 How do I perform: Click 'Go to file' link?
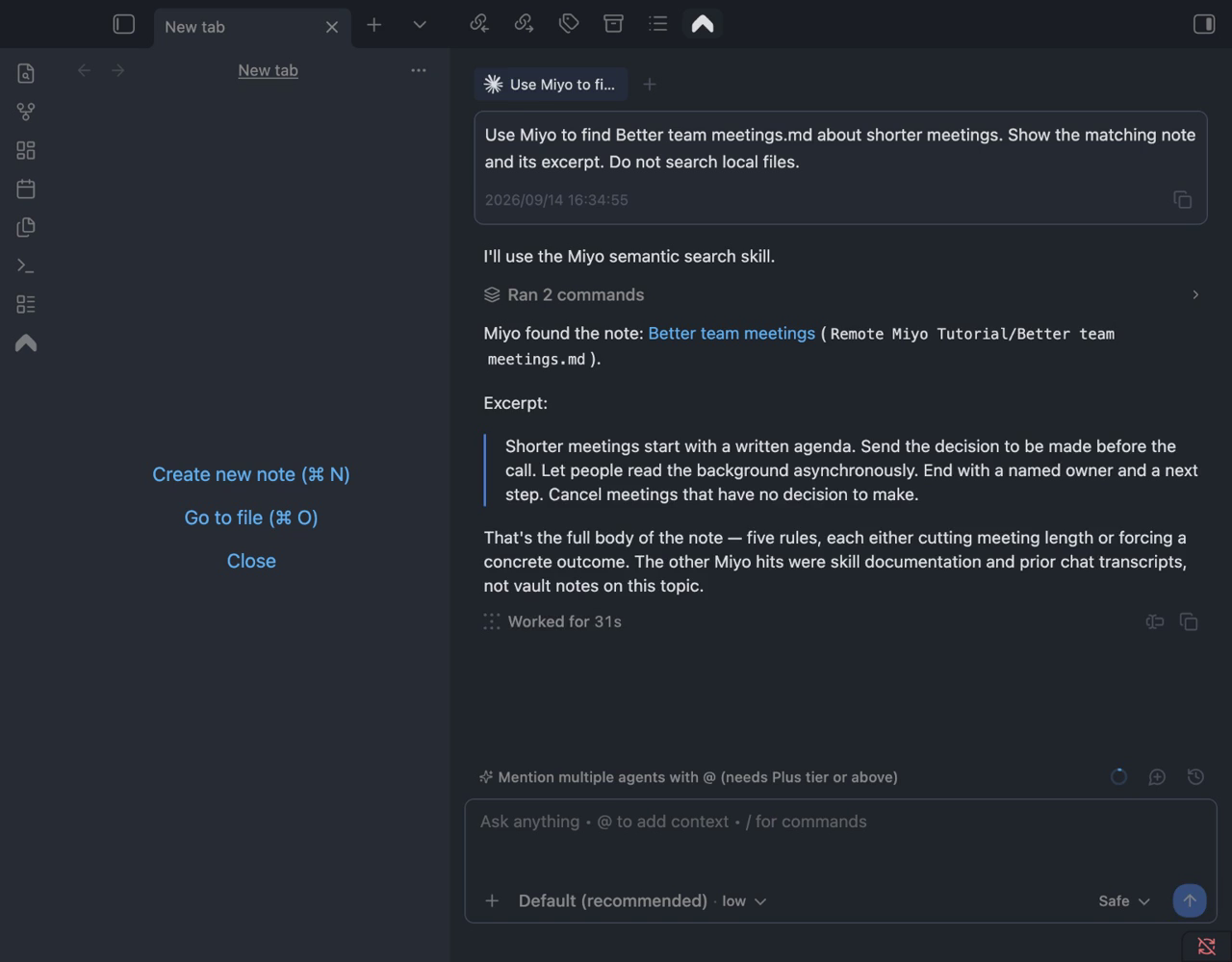(x=251, y=518)
